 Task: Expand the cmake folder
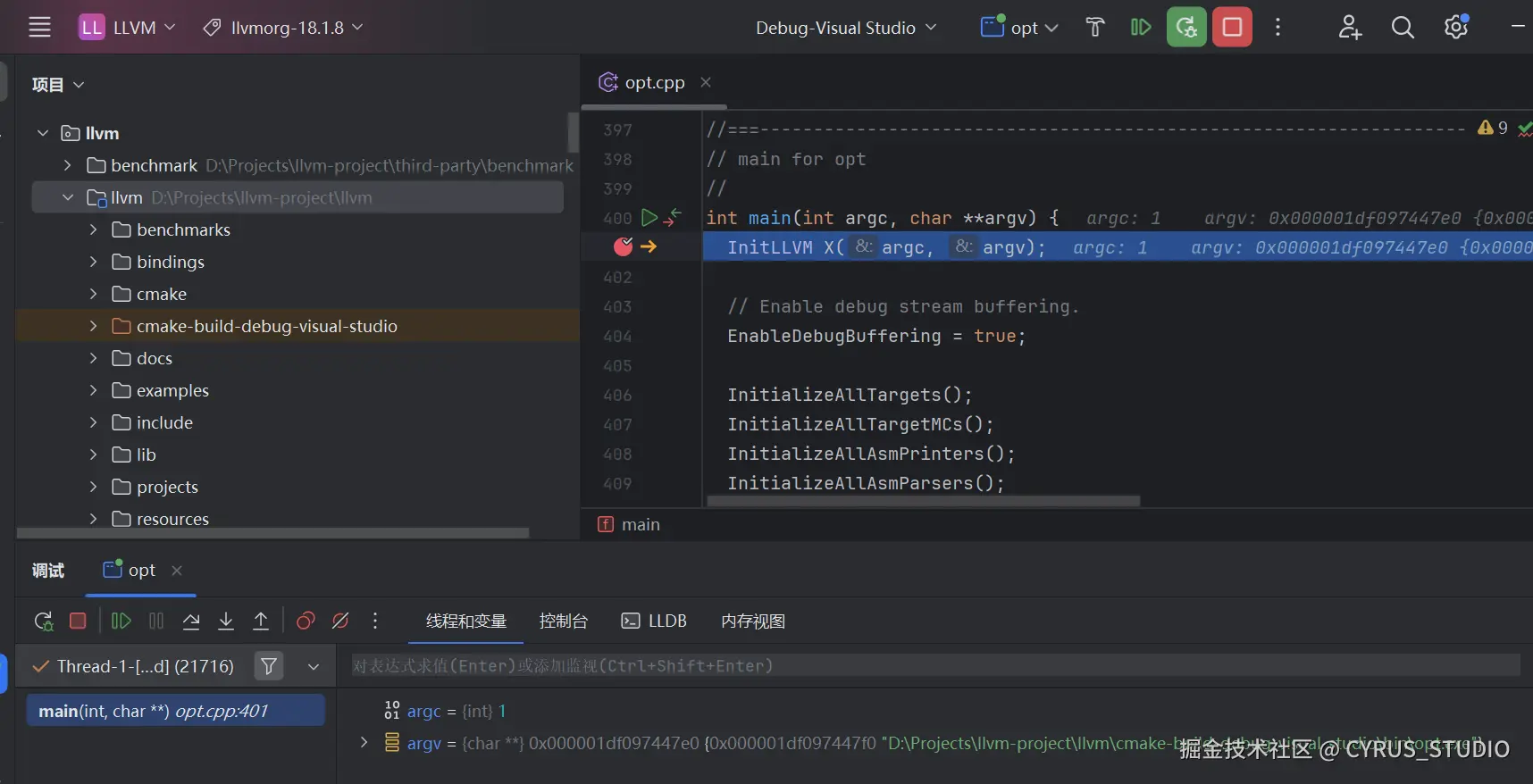[x=93, y=294]
